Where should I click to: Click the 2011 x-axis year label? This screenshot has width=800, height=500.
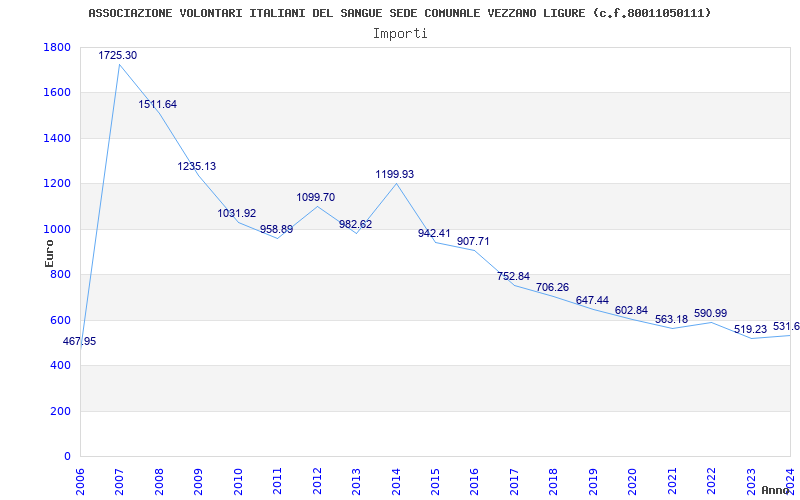click(x=277, y=481)
